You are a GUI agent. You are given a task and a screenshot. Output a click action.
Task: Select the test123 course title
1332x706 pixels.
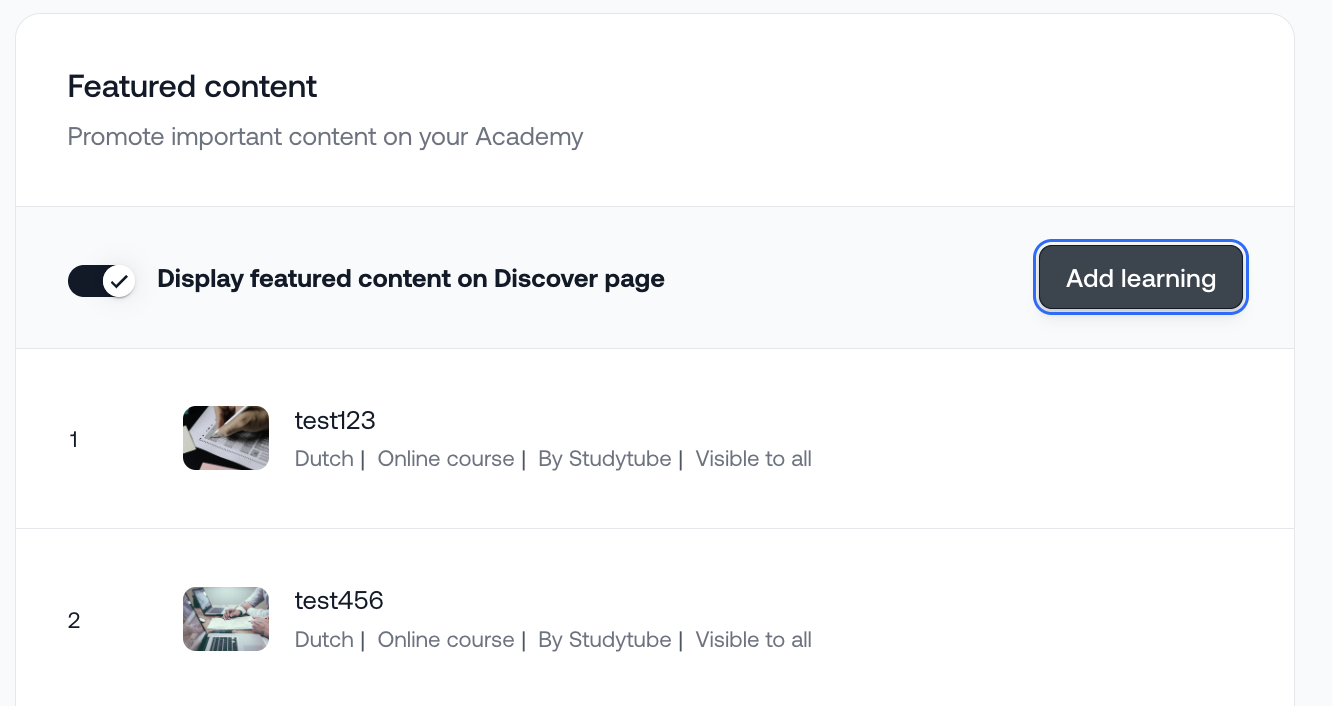point(335,421)
